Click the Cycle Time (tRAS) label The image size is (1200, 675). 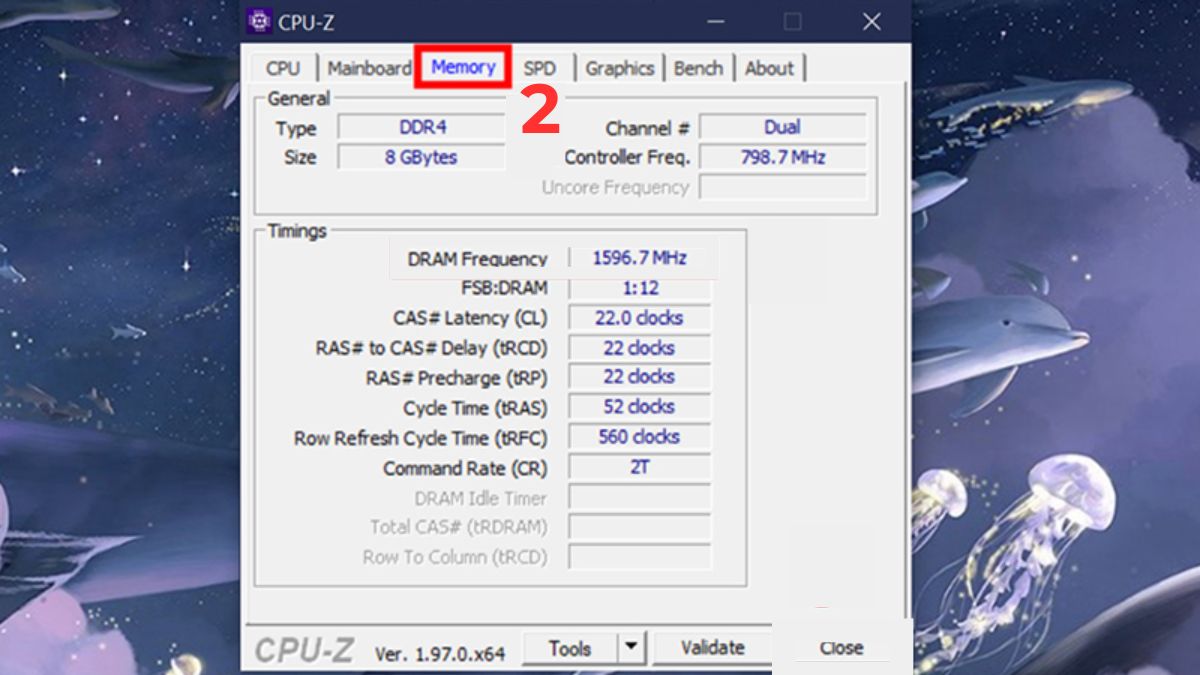coord(476,408)
